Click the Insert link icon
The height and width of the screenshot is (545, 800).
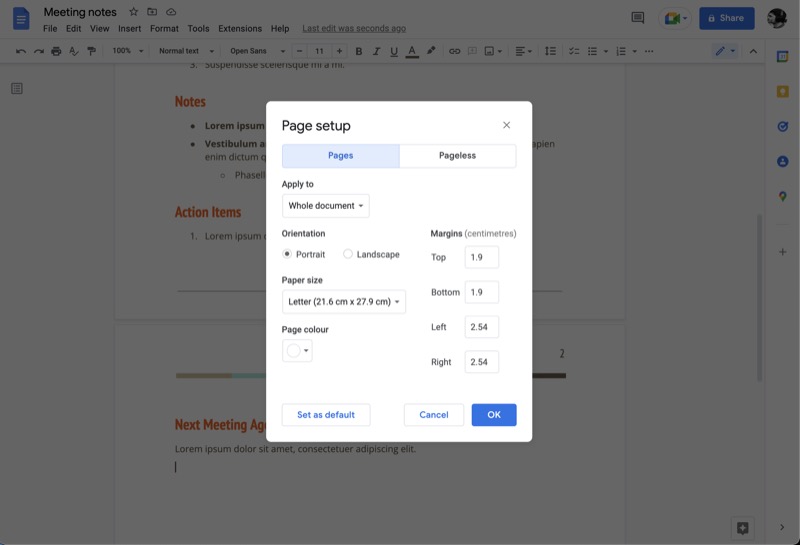[x=454, y=51]
